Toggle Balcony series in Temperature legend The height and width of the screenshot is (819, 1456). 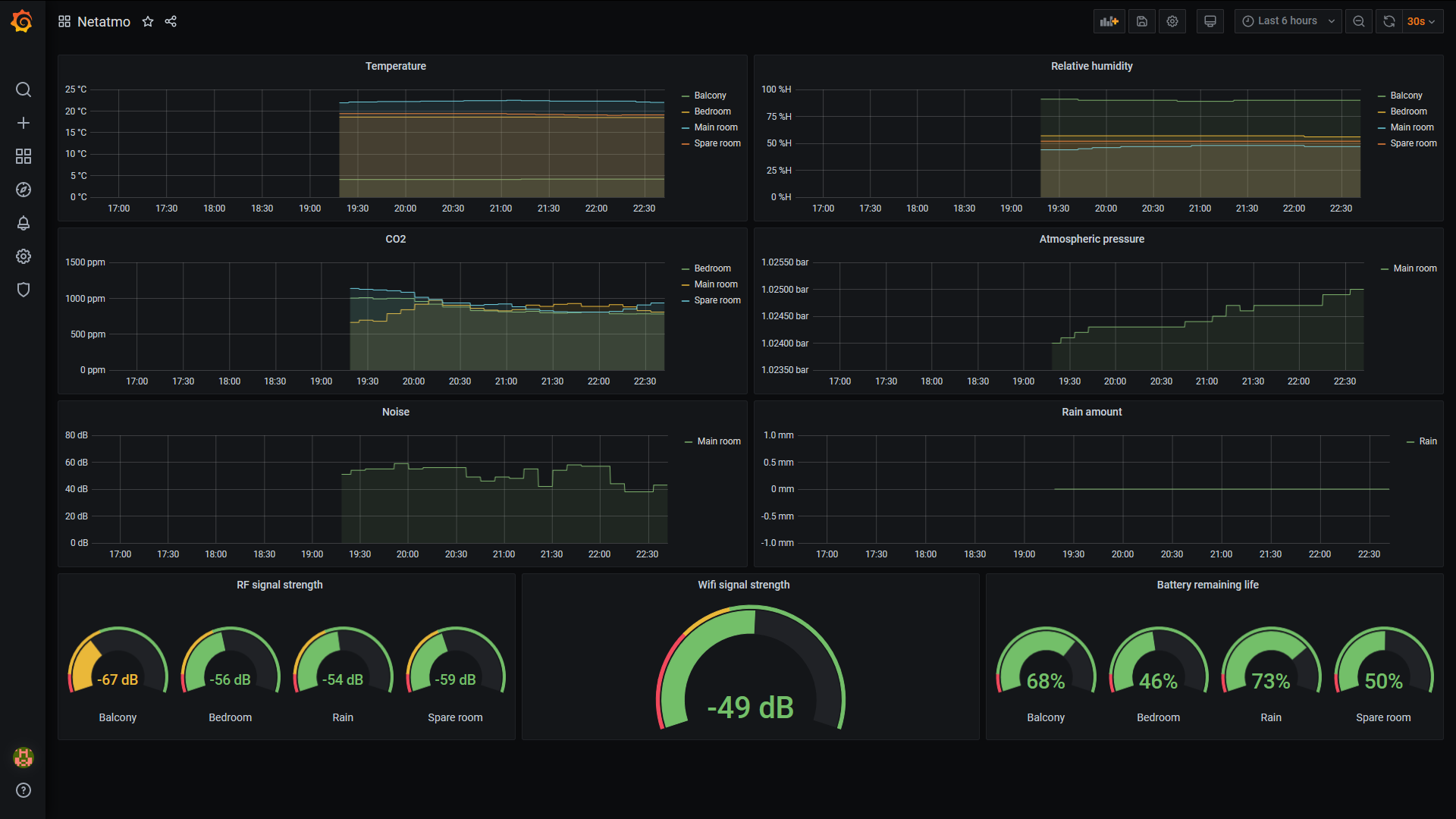pyautogui.click(x=710, y=96)
